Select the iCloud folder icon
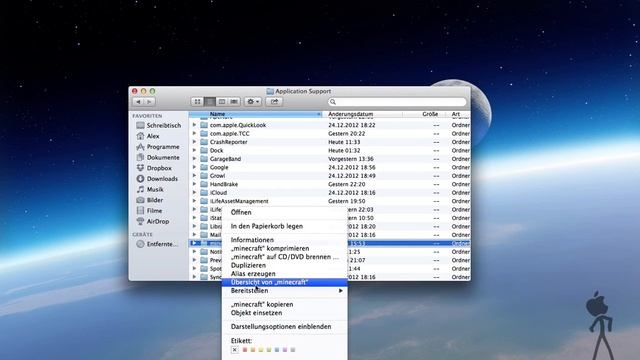 [204, 193]
